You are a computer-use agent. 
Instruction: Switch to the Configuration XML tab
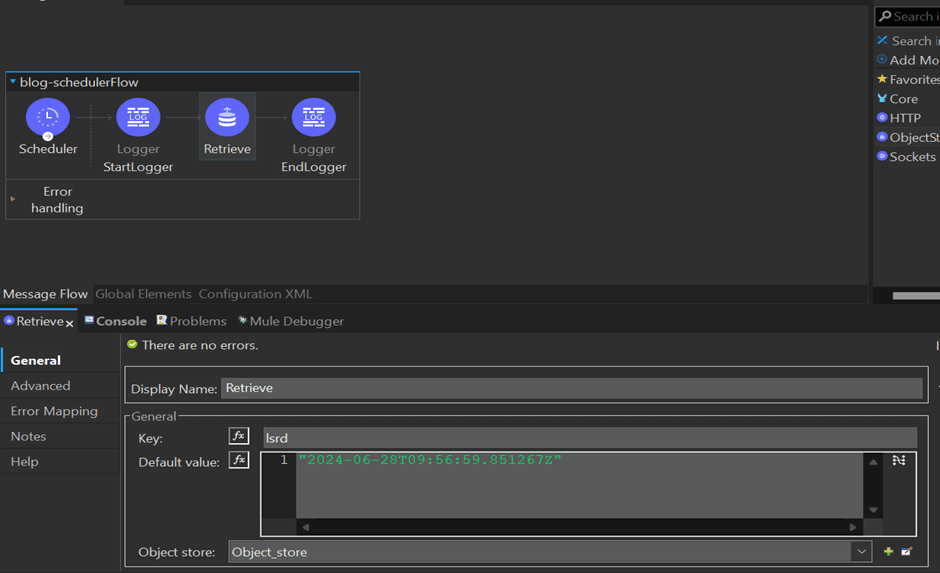pyautogui.click(x=255, y=294)
